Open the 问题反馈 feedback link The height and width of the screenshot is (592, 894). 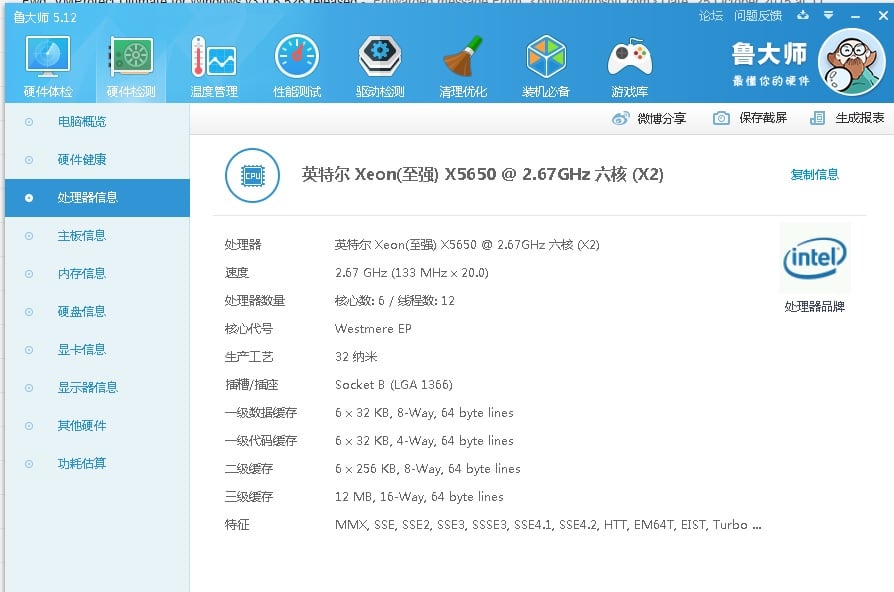758,16
